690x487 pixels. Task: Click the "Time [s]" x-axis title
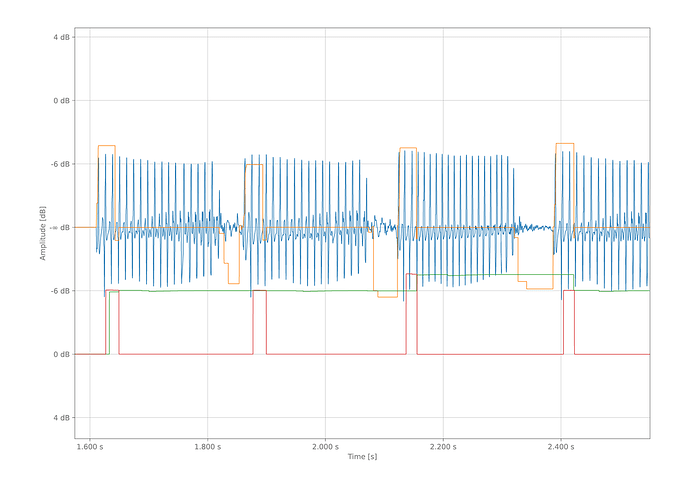click(x=362, y=456)
